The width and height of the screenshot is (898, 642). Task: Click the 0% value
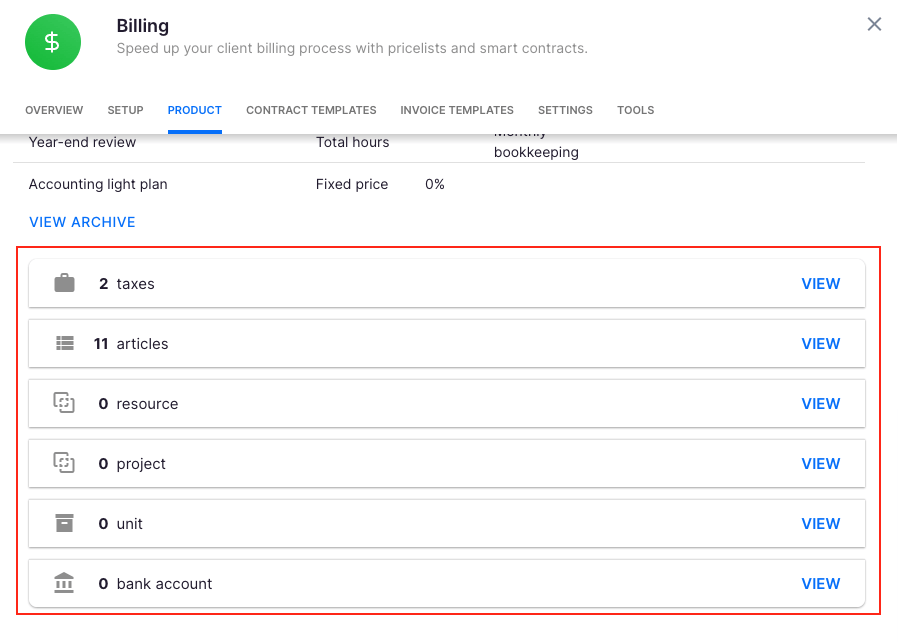point(435,184)
